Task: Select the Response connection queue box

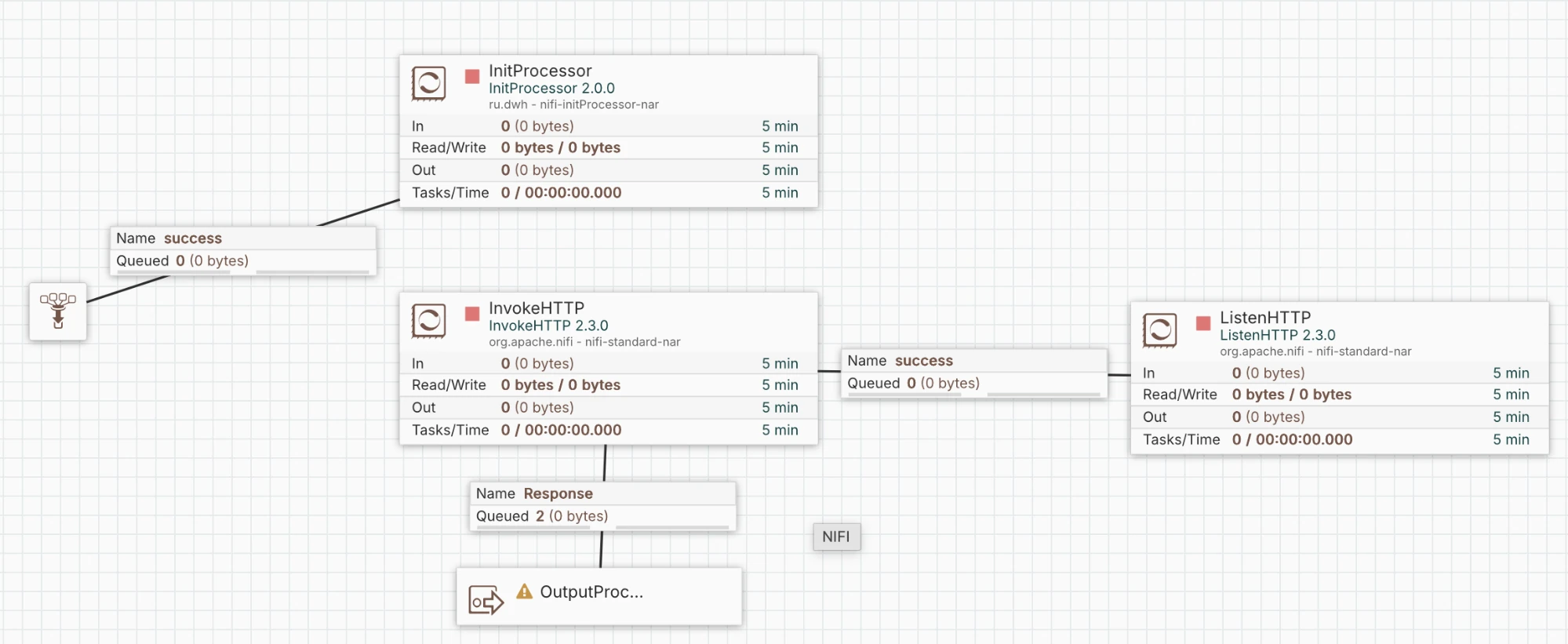Action: (x=602, y=505)
